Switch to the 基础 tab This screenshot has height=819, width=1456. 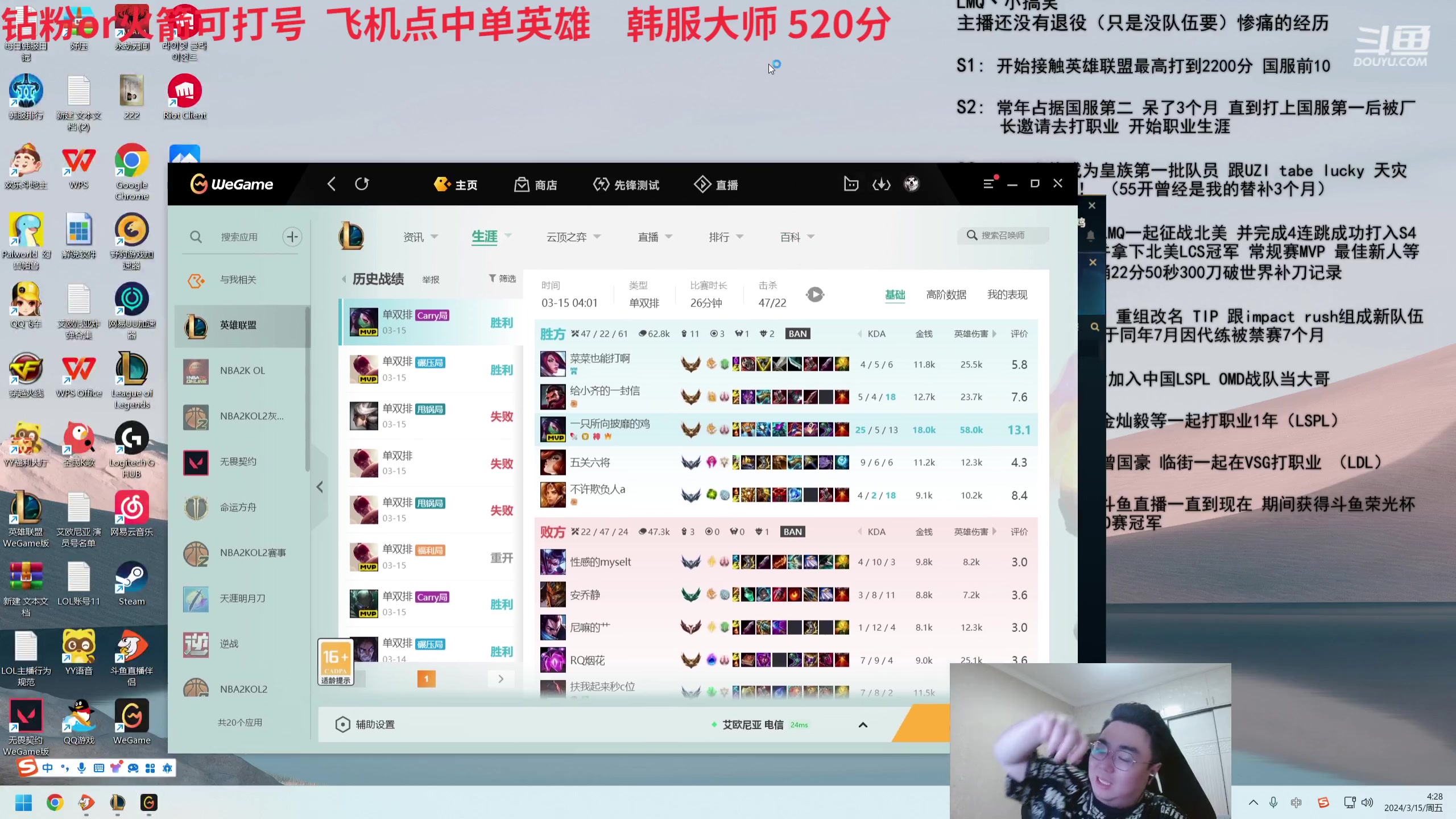click(x=895, y=295)
